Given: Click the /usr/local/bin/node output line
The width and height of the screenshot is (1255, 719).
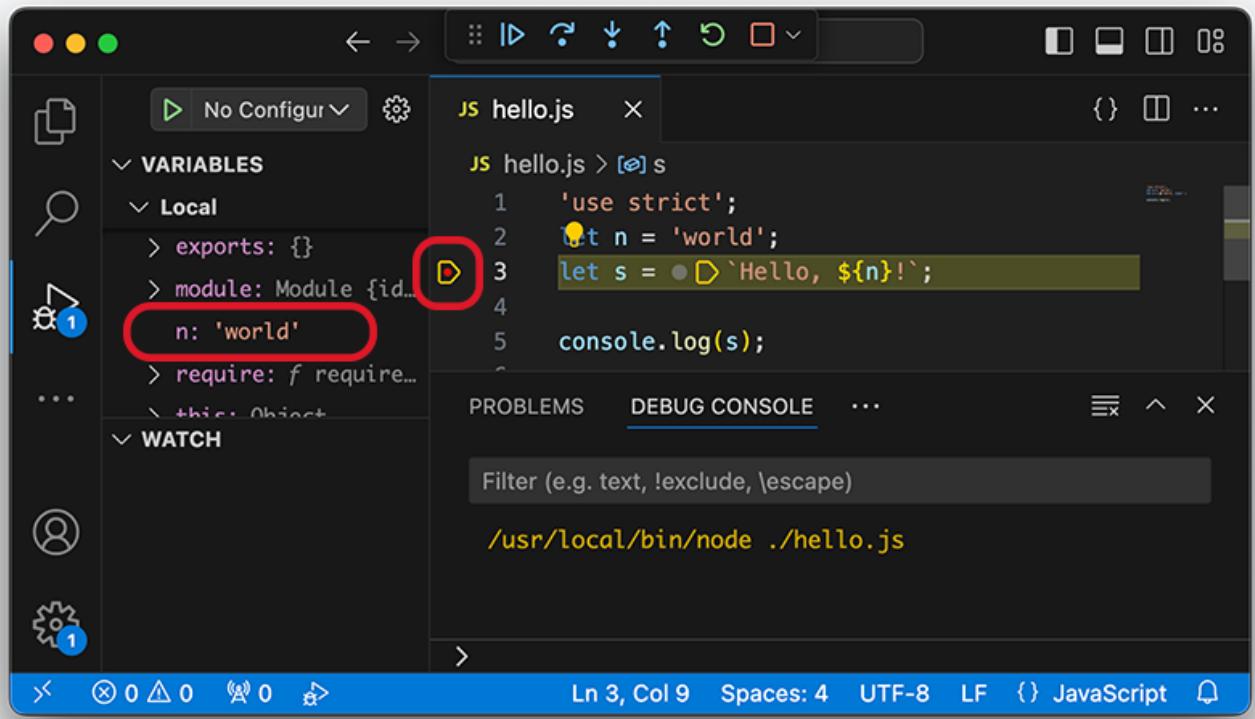Looking at the screenshot, I should pyautogui.click(x=695, y=541).
